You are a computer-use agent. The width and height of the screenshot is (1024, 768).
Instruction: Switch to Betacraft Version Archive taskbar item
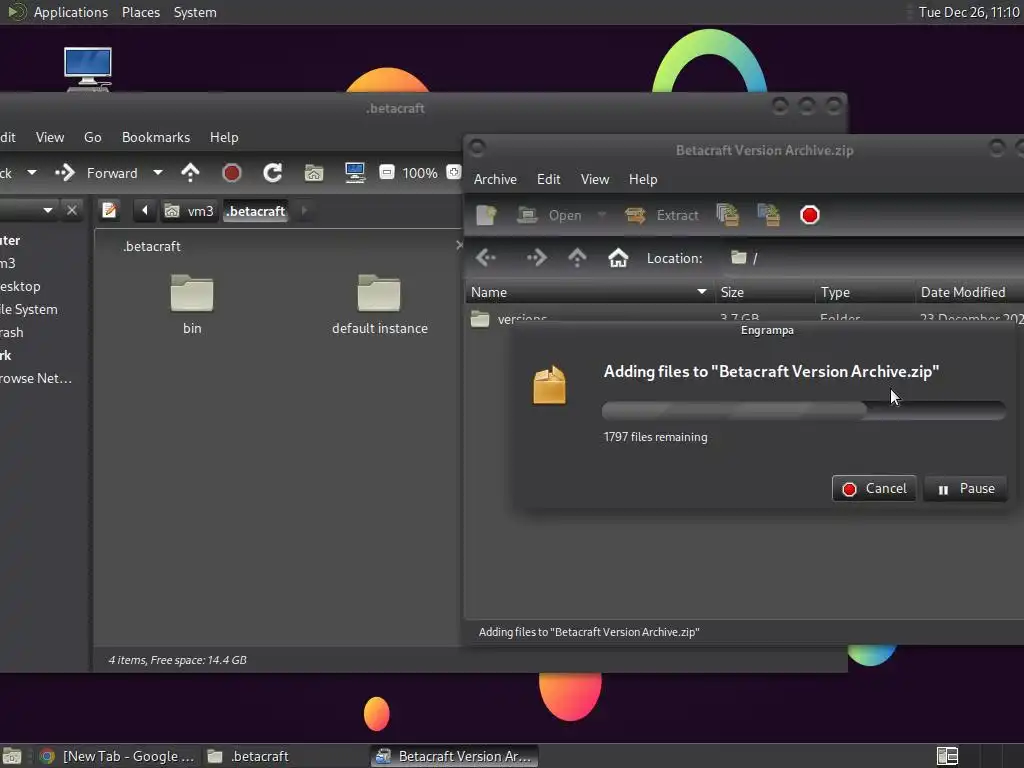coord(455,756)
